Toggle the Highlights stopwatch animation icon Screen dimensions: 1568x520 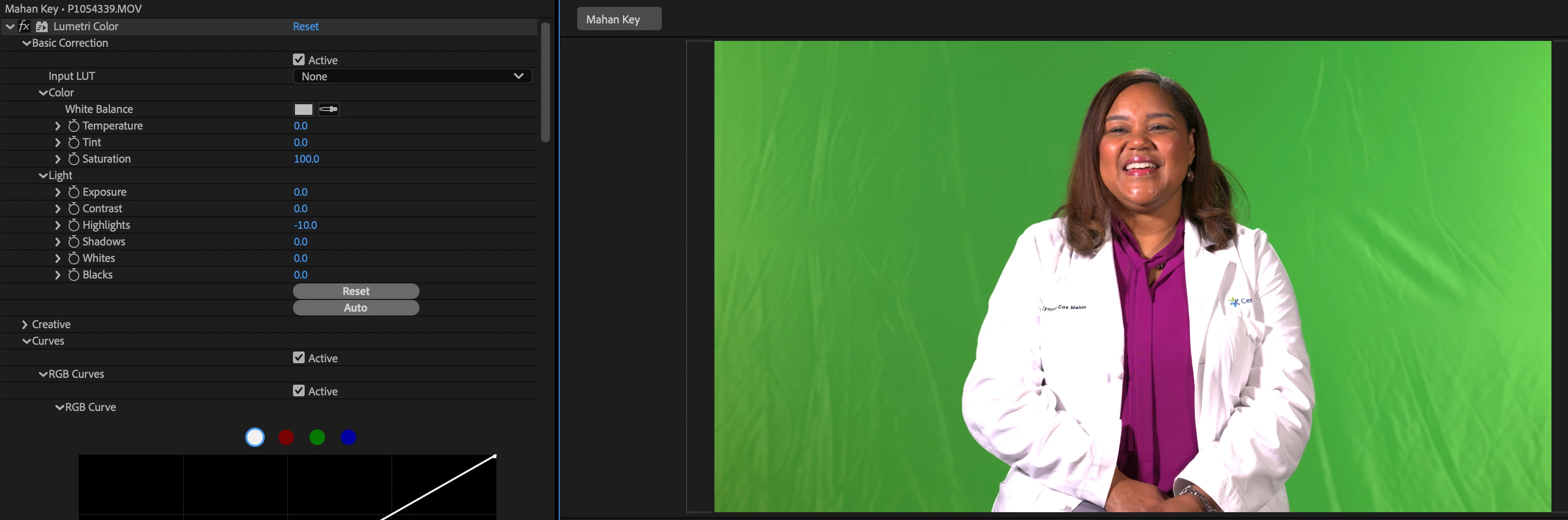pos(73,225)
